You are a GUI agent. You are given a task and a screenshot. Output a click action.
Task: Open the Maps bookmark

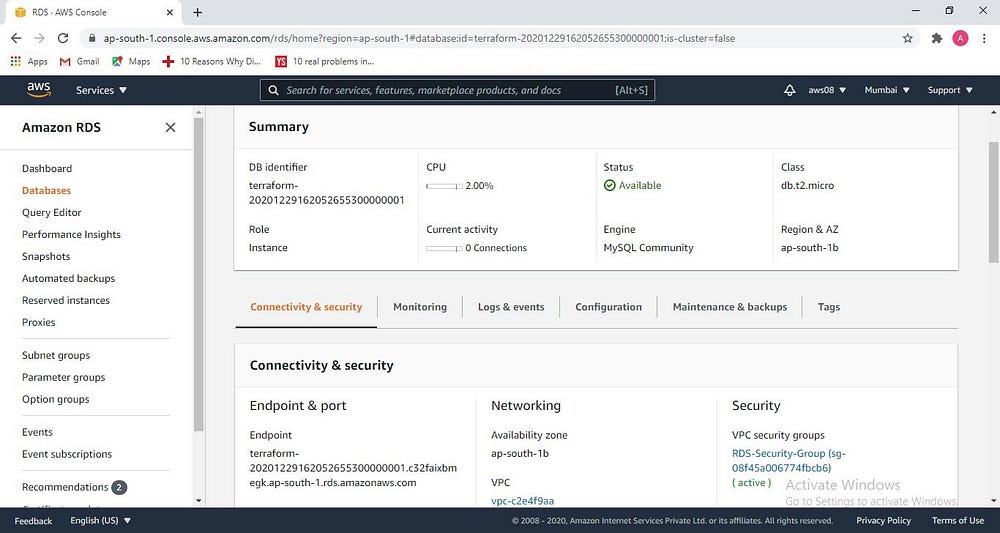[x=131, y=61]
